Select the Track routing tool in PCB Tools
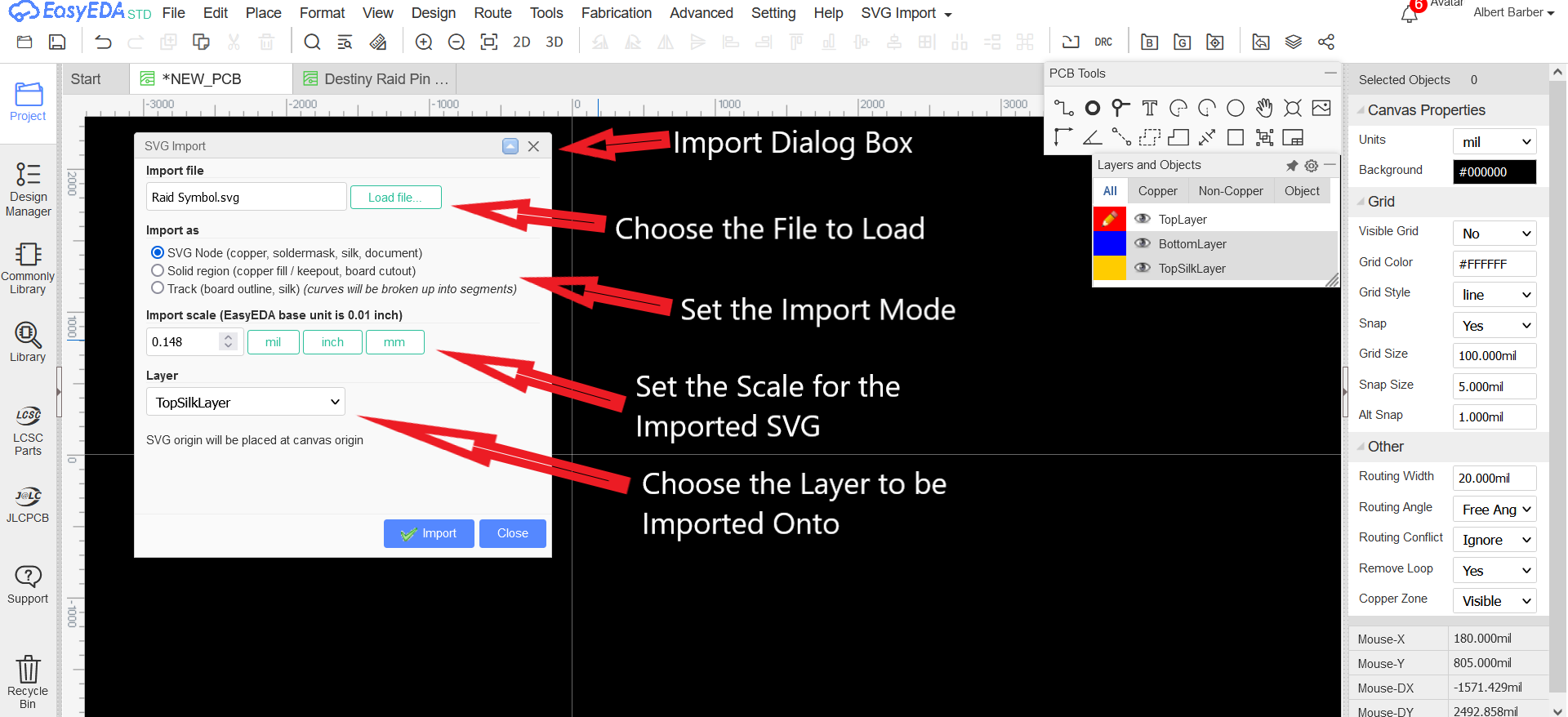 (x=1063, y=108)
